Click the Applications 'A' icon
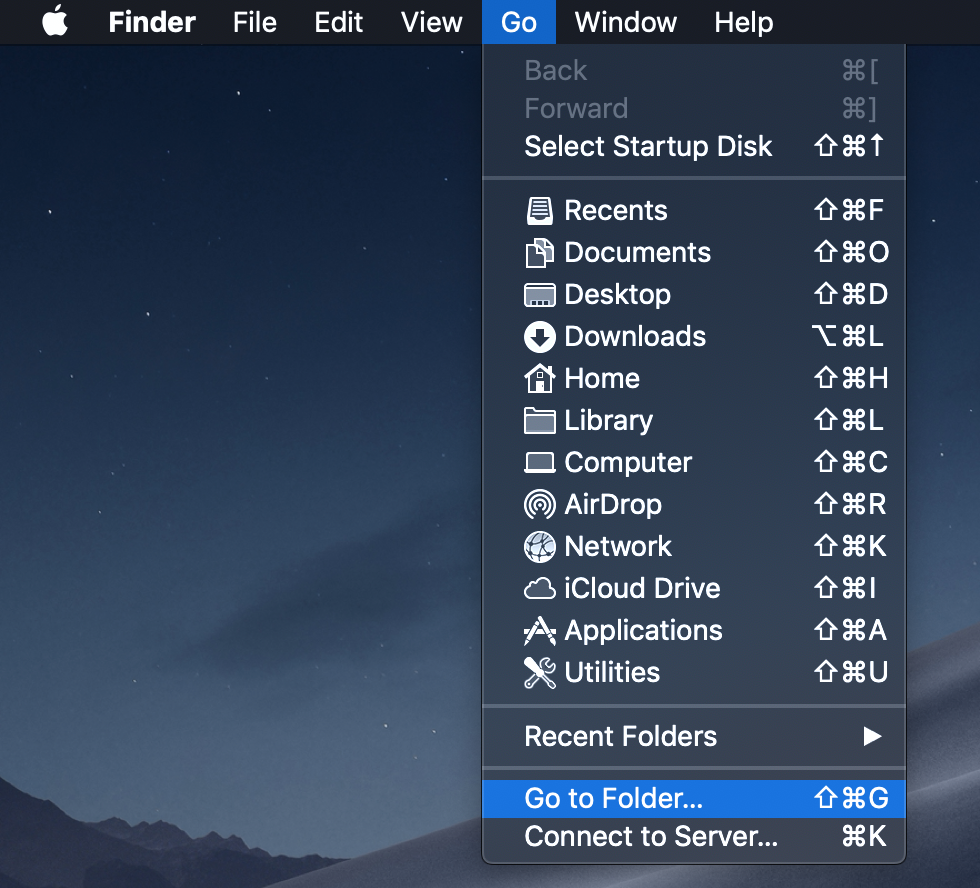Image resolution: width=980 pixels, height=888 pixels. (x=539, y=631)
